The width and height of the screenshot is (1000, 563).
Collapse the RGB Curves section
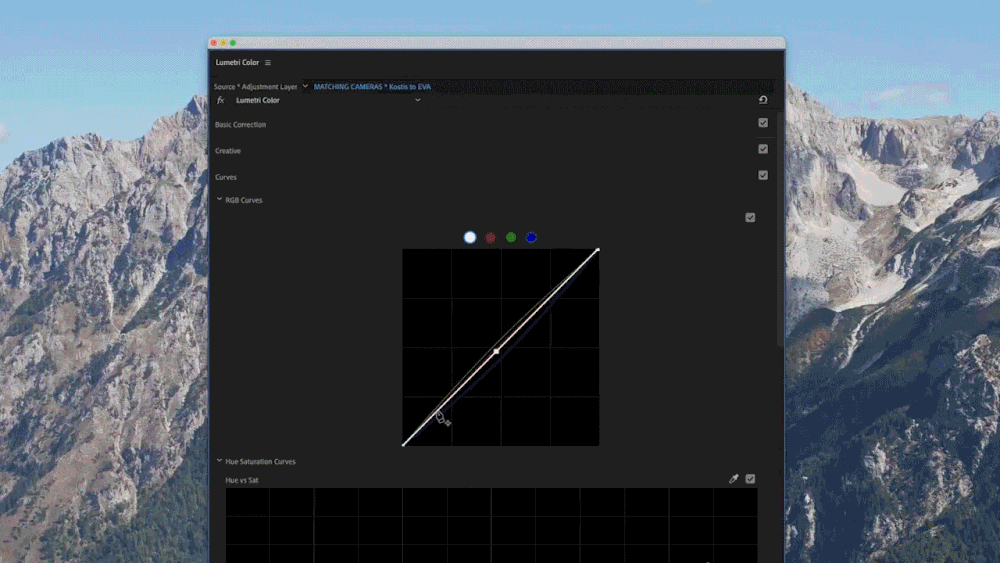pyautogui.click(x=219, y=200)
